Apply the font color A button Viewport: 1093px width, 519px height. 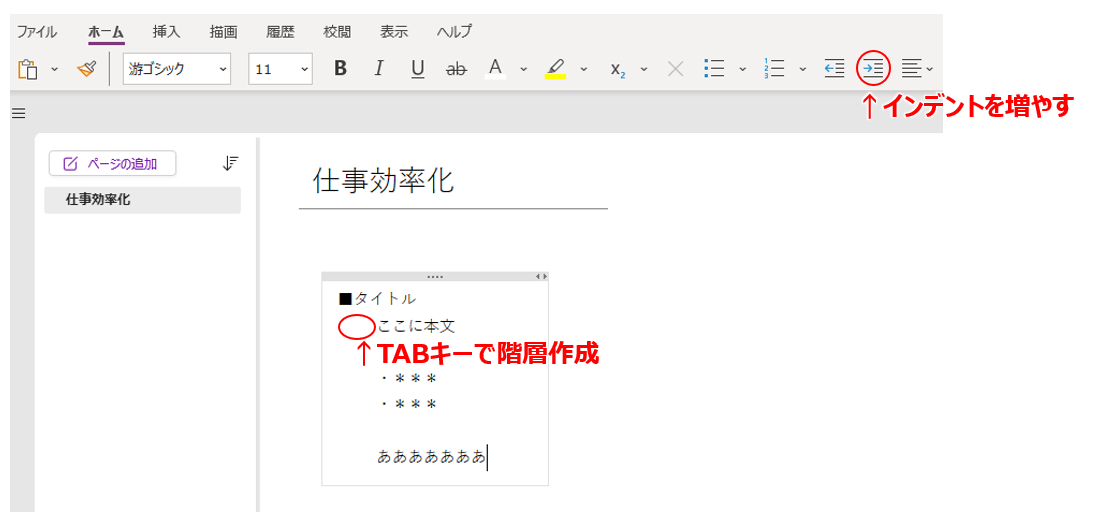(x=495, y=68)
